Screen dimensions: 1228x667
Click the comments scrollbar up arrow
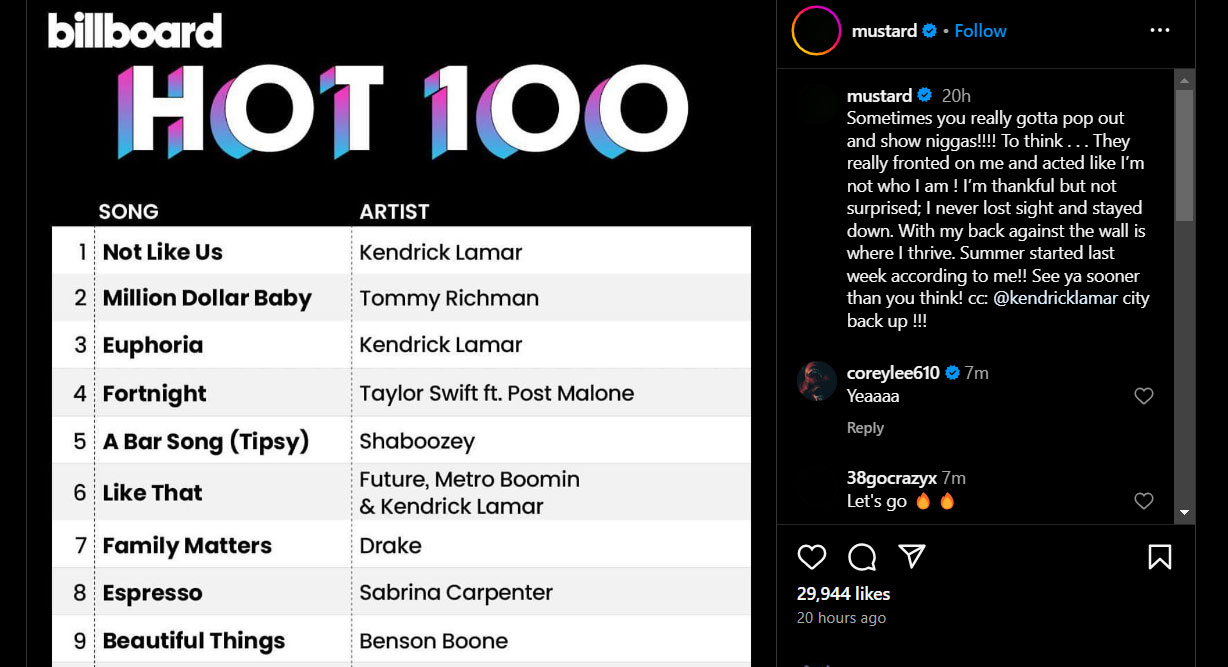point(1184,80)
